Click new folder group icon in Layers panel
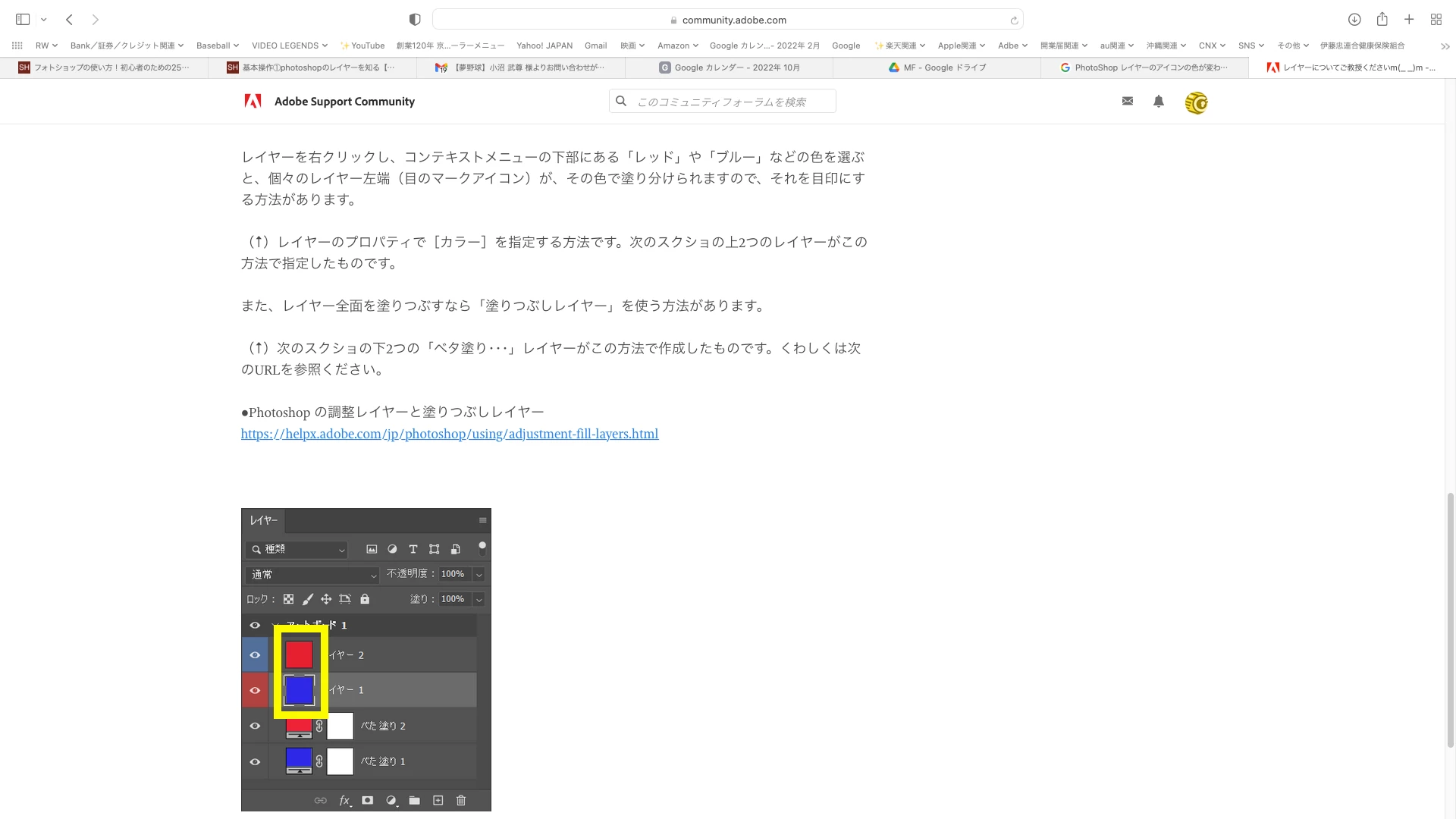The width and height of the screenshot is (1456, 819). (414, 800)
